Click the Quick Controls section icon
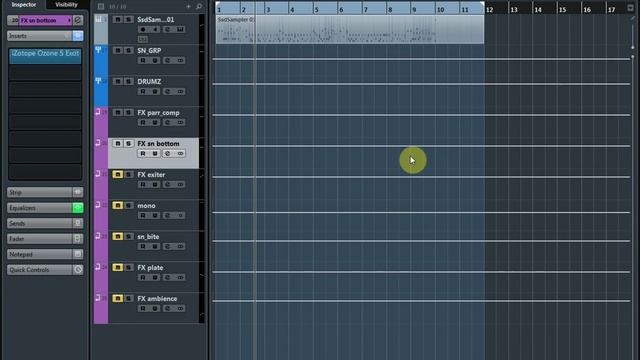The width and height of the screenshot is (640, 360). (78, 270)
